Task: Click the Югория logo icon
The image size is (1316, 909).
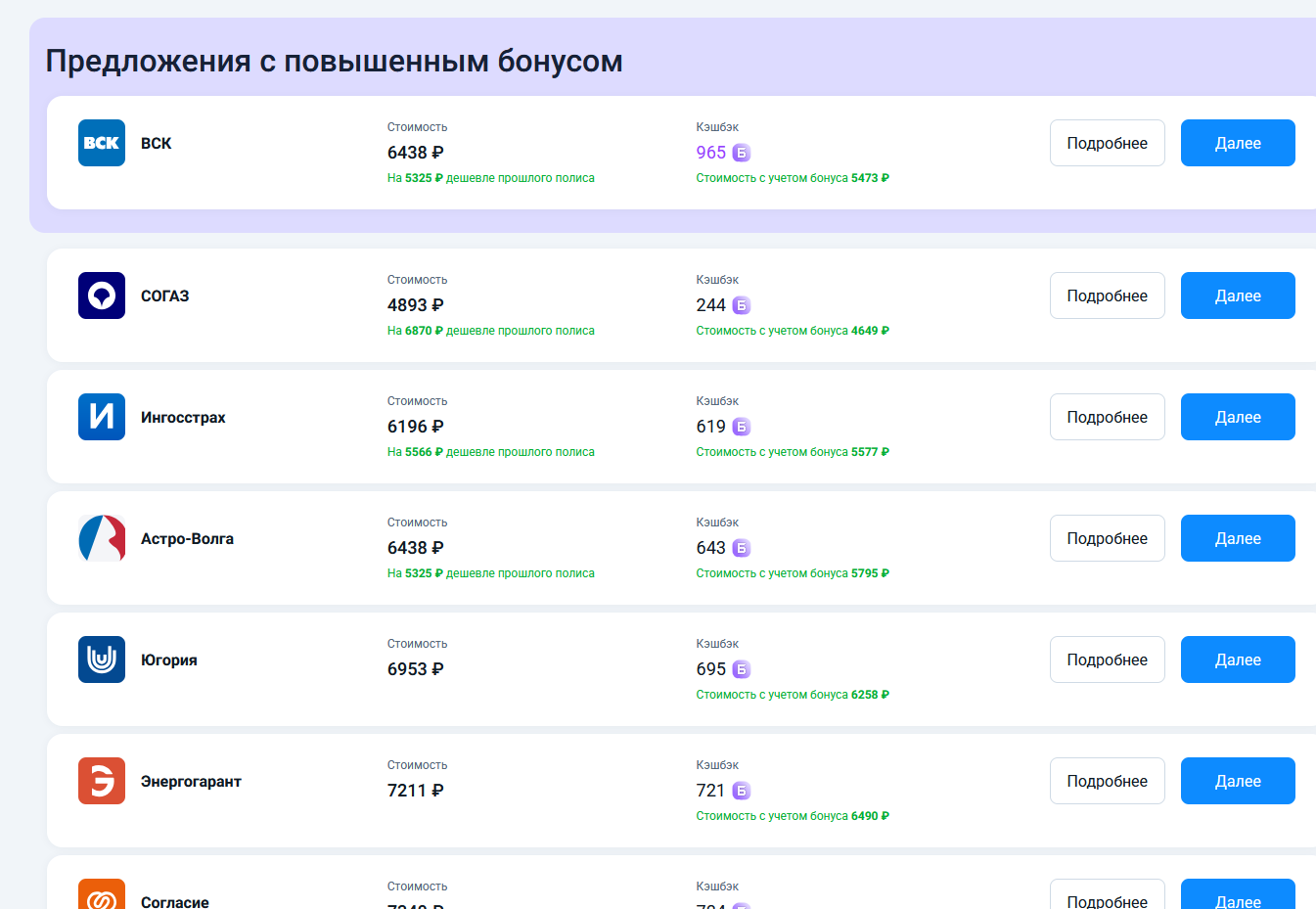Action: pos(102,659)
